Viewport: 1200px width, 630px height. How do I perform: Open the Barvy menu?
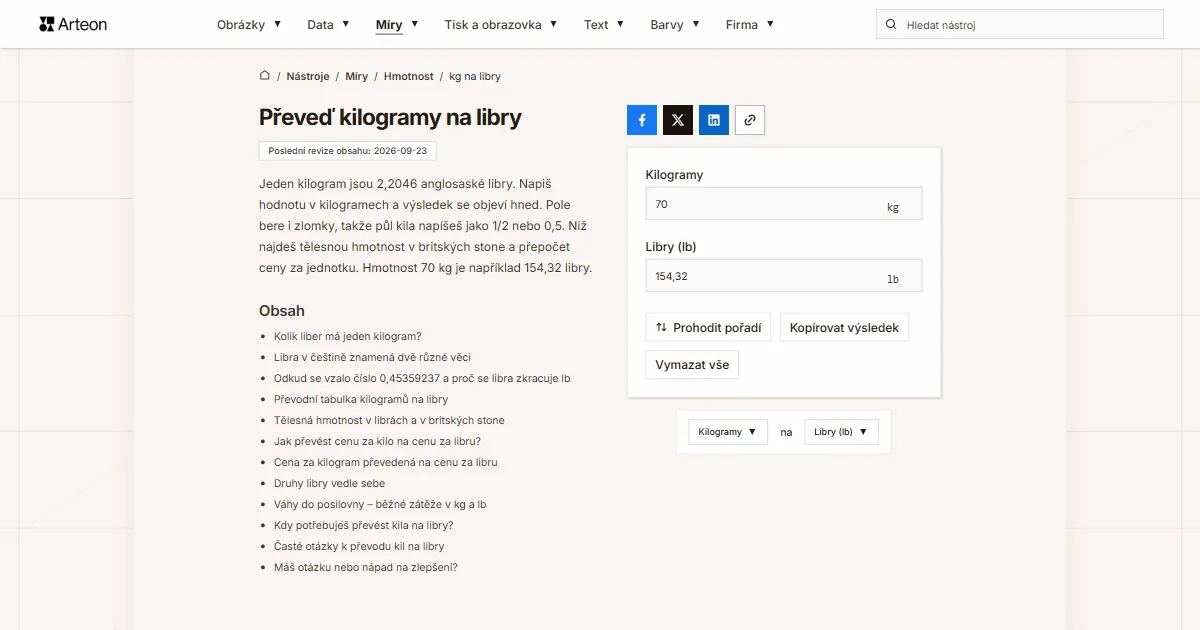(675, 25)
